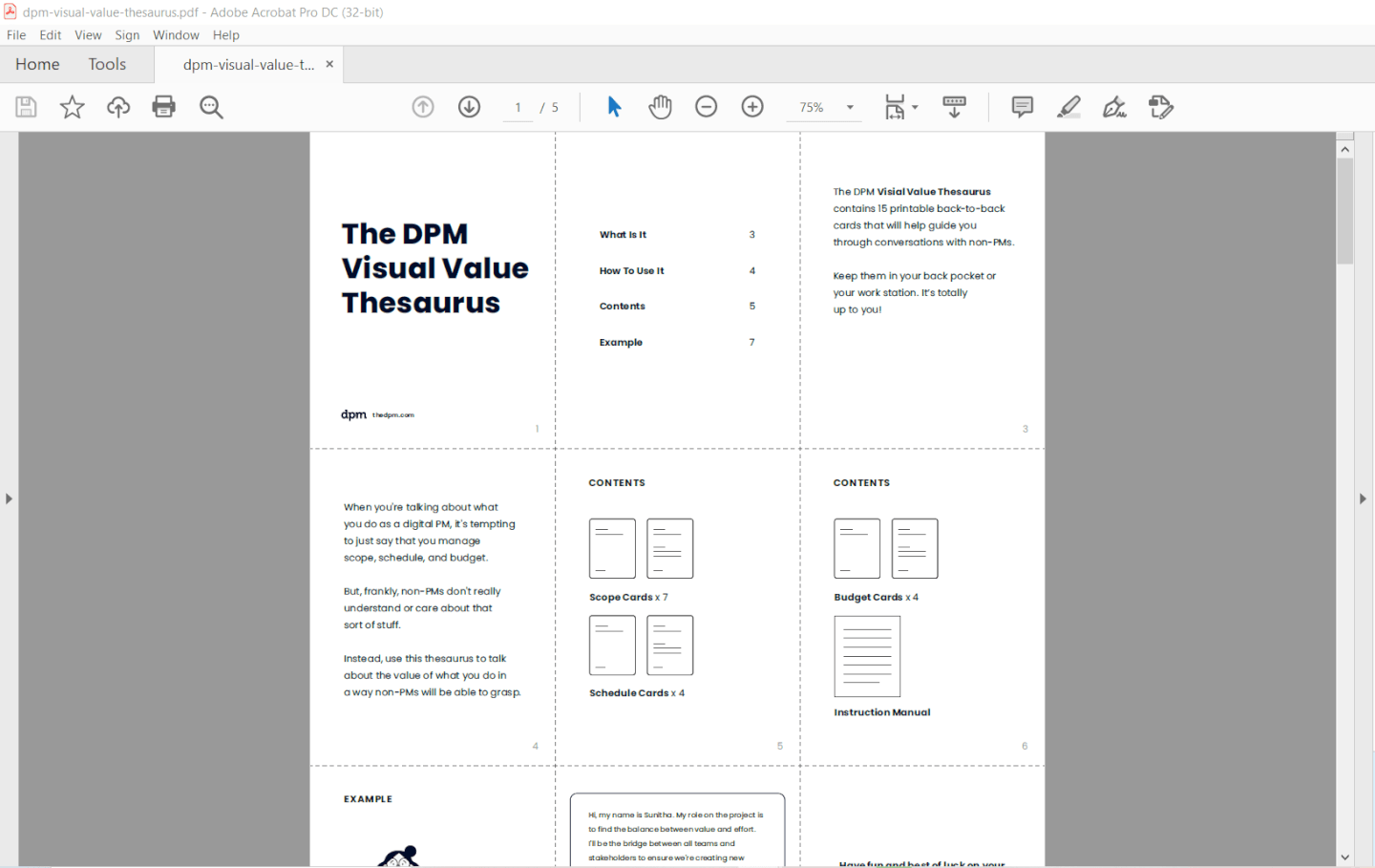The height and width of the screenshot is (868, 1375).
Task: Click the fit page view icon
Action: (x=895, y=107)
